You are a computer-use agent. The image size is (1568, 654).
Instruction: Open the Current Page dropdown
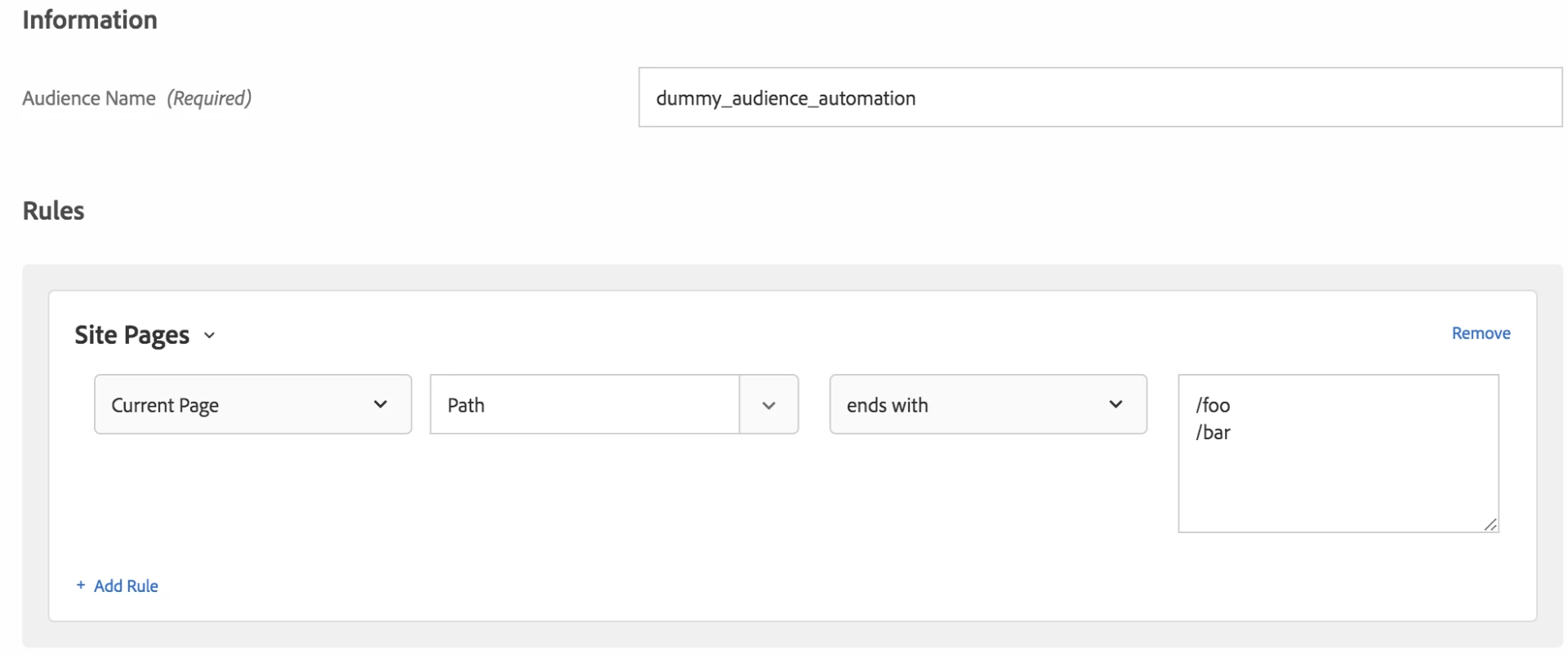pyautogui.click(x=252, y=405)
